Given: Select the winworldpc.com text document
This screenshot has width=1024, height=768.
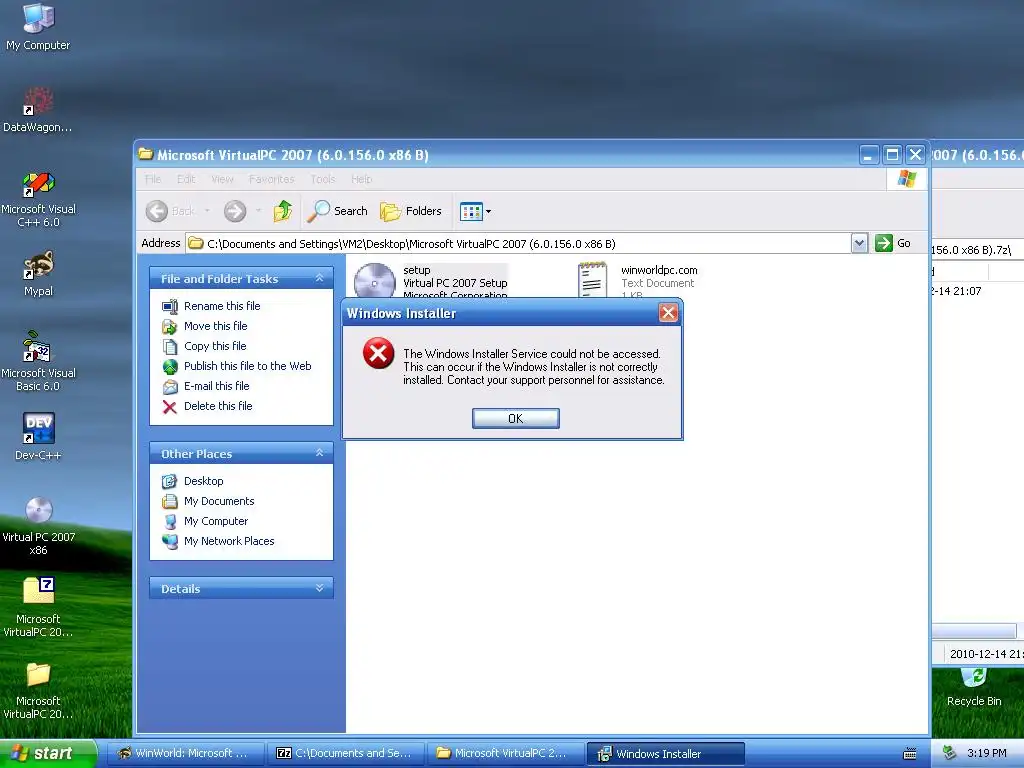Looking at the screenshot, I should 639,281.
